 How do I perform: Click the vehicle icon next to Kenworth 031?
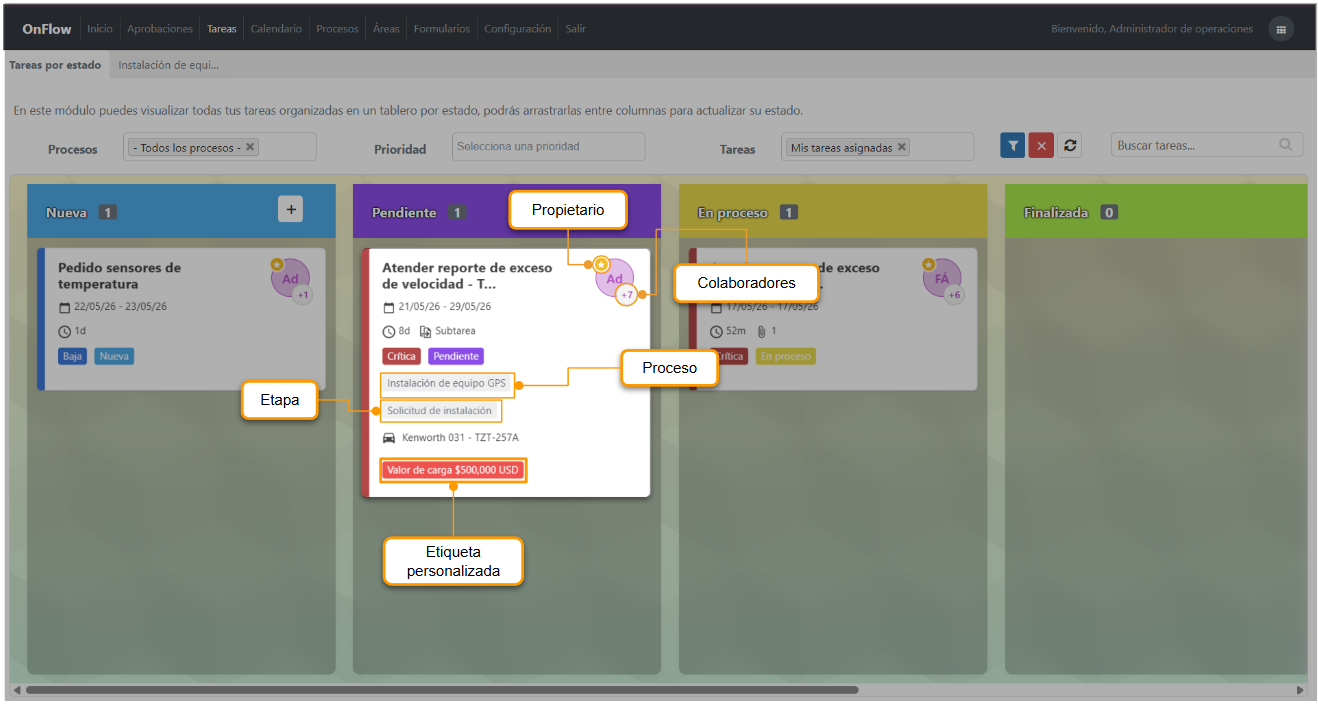(x=389, y=438)
